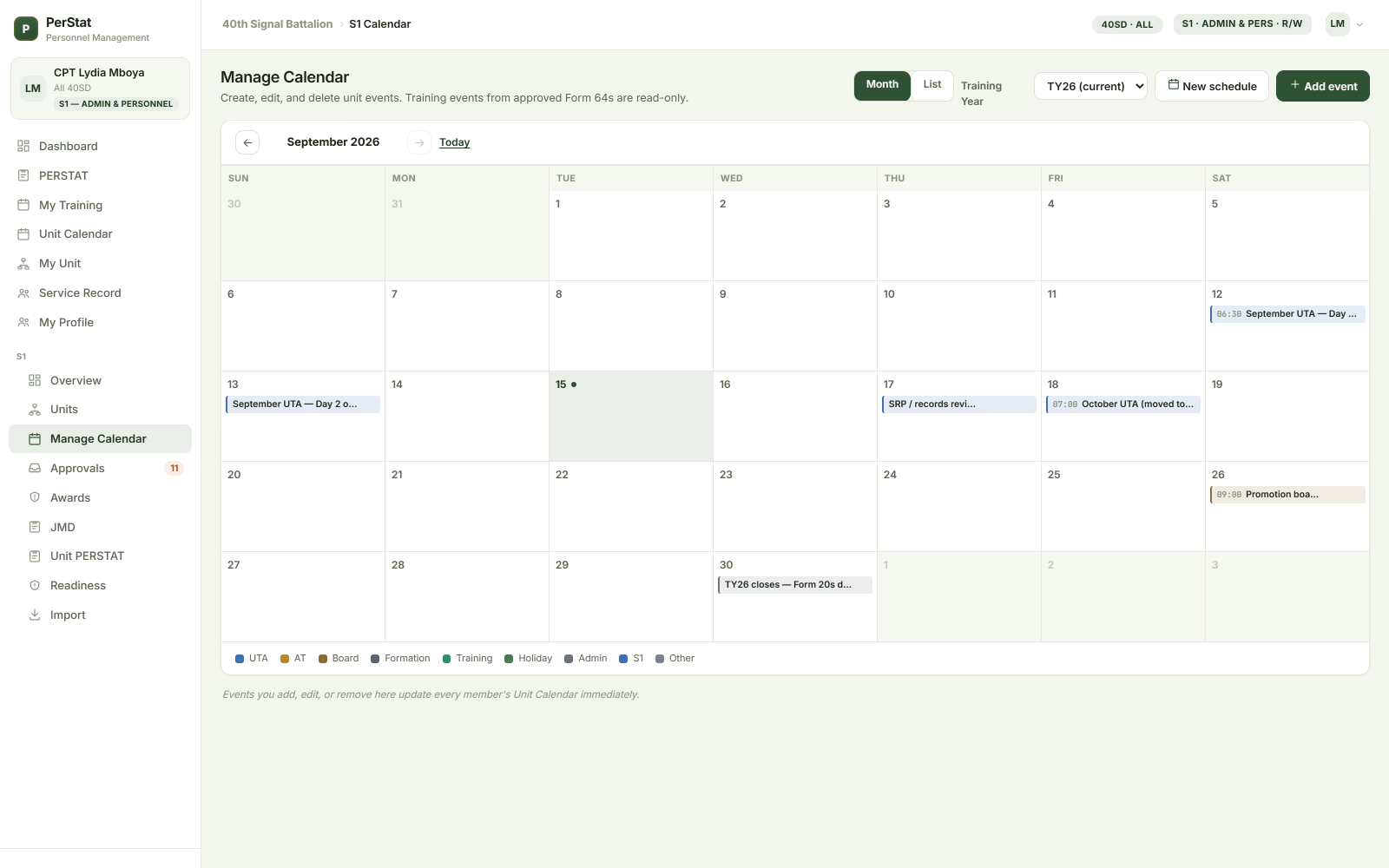The width and height of the screenshot is (1389, 868).
Task: Open My Training calendar icon
Action: [x=23, y=205]
